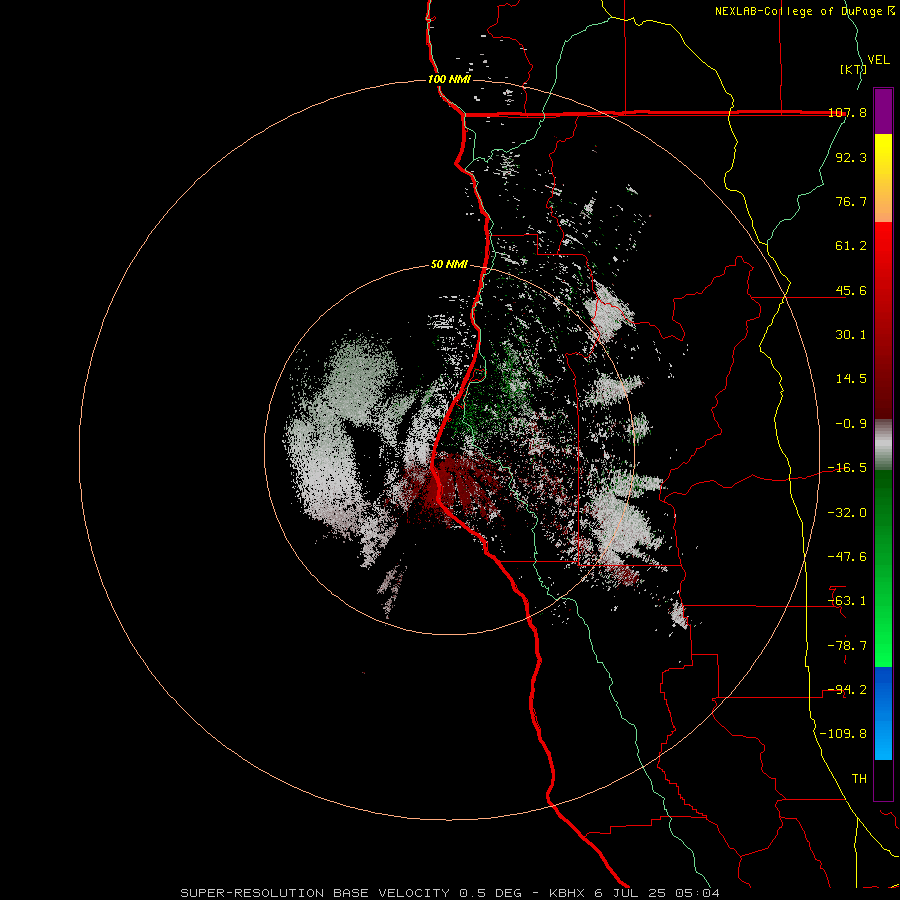
Task: Click the -78.7 value on velocity scale
Action: pos(847,646)
